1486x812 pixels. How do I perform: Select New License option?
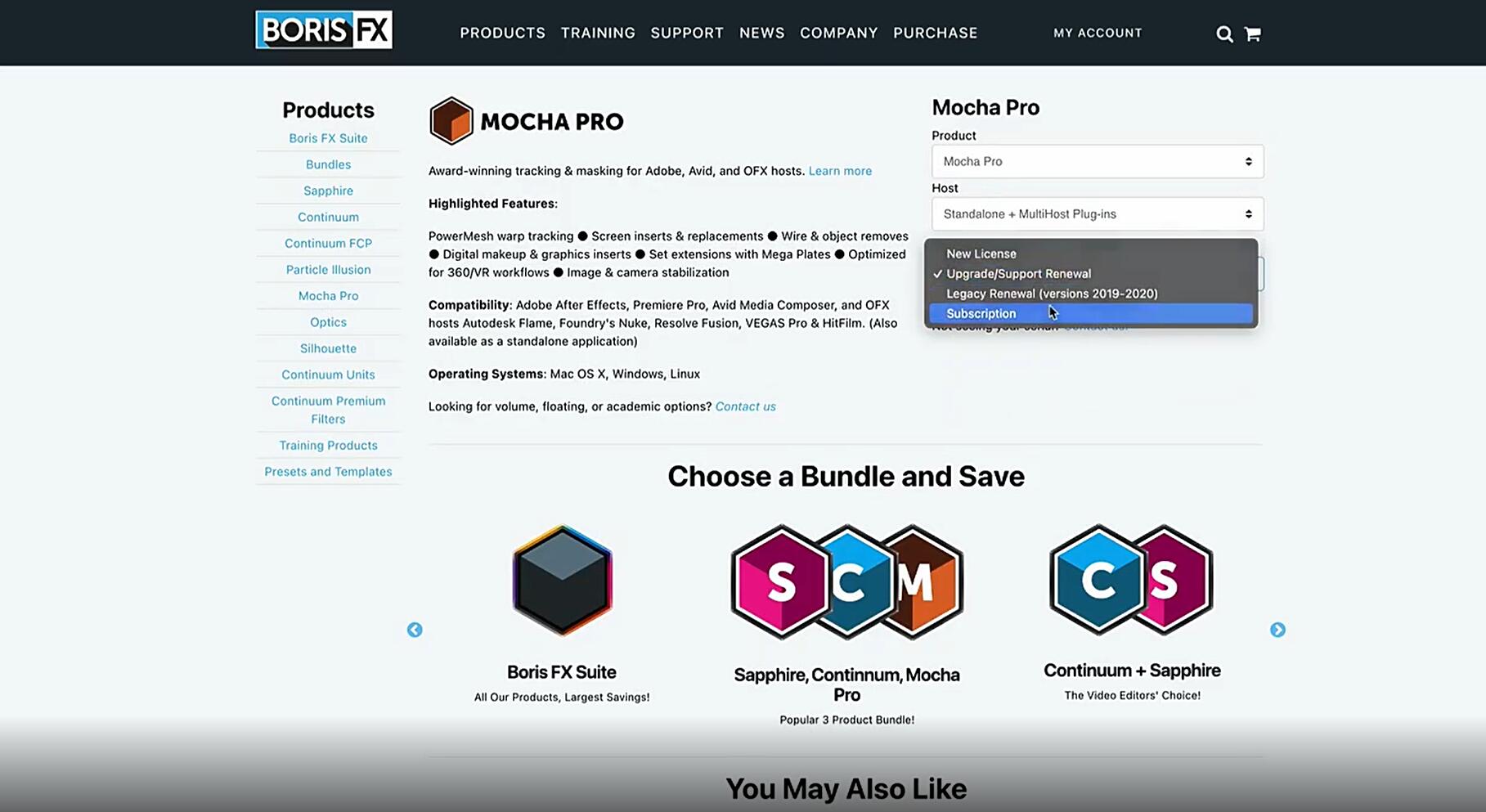click(x=1091, y=253)
